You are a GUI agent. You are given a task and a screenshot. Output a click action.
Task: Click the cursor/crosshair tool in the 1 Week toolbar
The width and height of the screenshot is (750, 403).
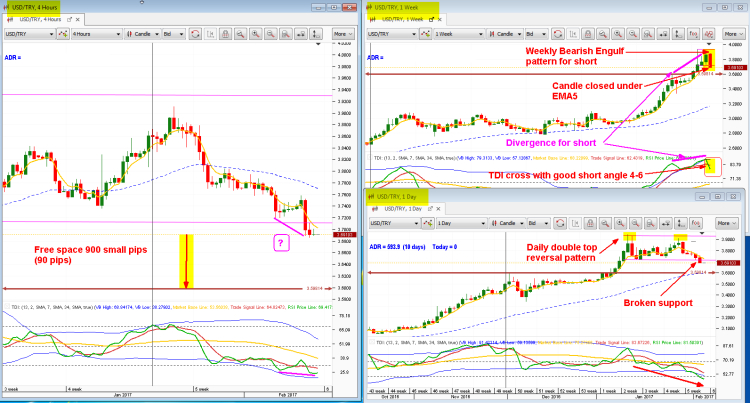(573, 34)
